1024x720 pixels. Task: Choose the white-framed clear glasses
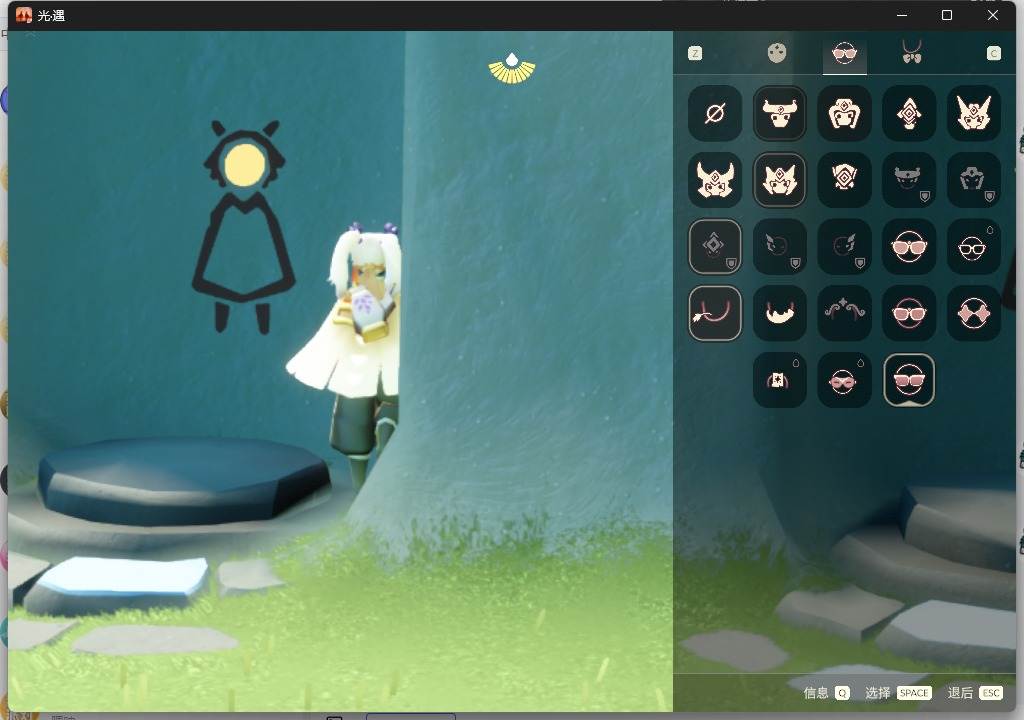[973, 246]
